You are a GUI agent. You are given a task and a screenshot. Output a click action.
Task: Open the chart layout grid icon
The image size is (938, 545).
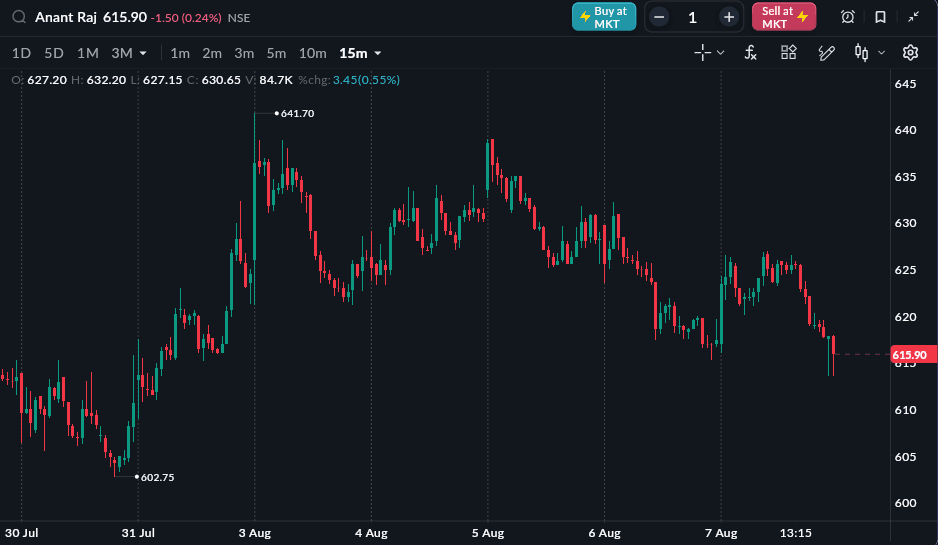pyautogui.click(x=788, y=53)
